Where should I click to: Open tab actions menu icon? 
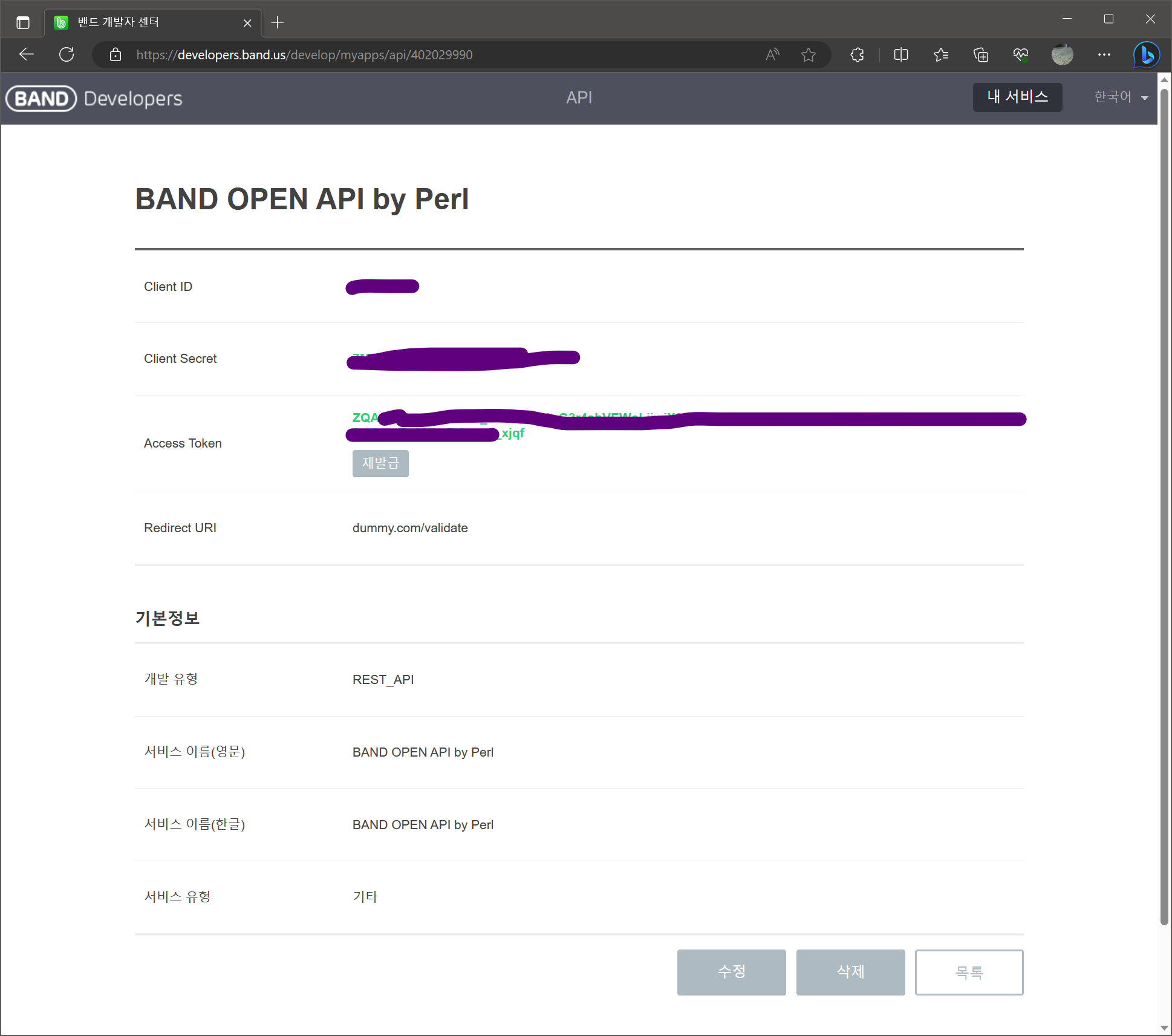click(23, 23)
